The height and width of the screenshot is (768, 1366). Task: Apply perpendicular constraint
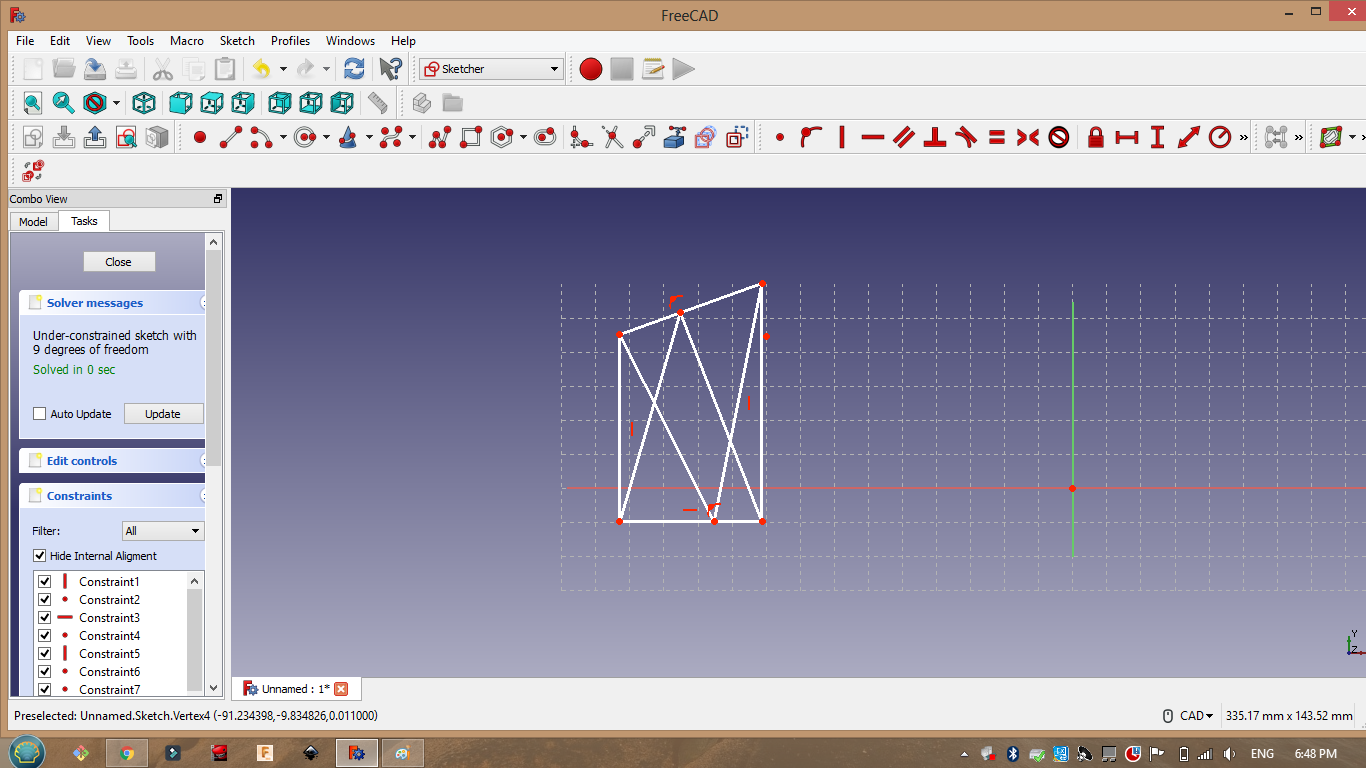click(x=935, y=137)
